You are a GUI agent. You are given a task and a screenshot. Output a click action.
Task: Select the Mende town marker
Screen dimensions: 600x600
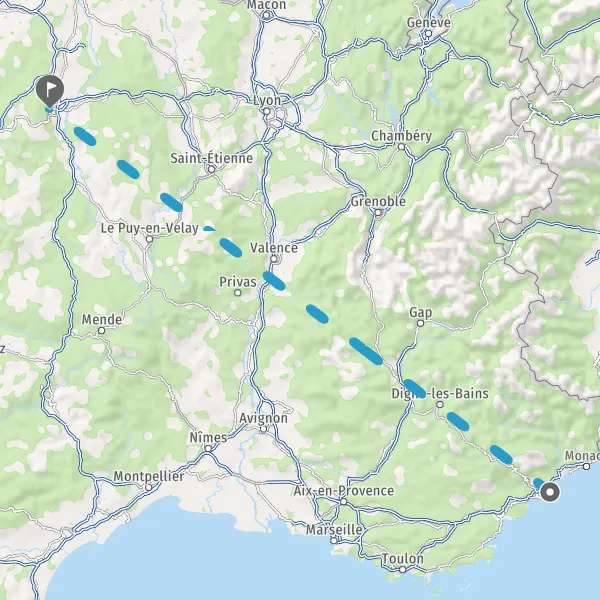pos(101,331)
